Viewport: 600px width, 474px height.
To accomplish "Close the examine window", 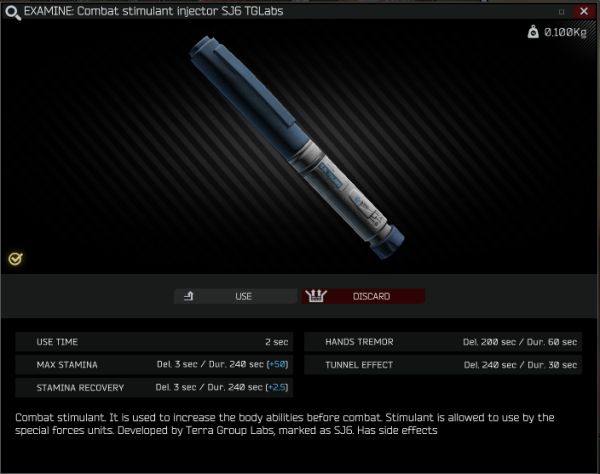I will tap(584, 11).
